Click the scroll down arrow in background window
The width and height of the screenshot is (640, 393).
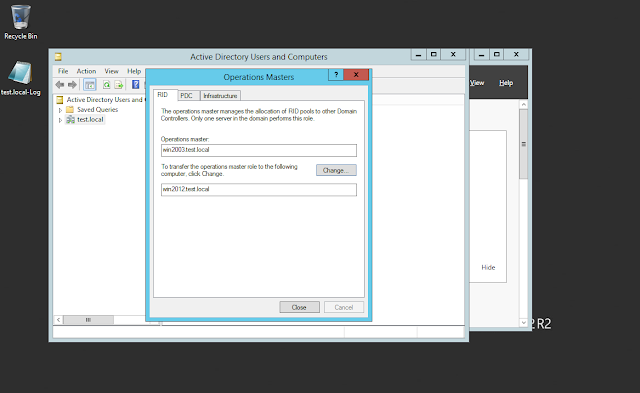point(524,322)
